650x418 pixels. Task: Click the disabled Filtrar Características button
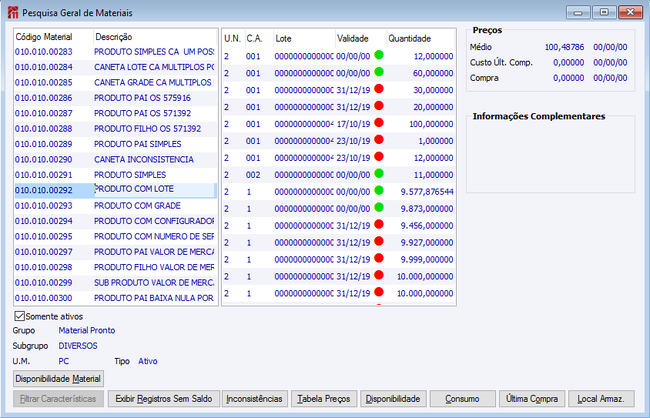pos(58,399)
